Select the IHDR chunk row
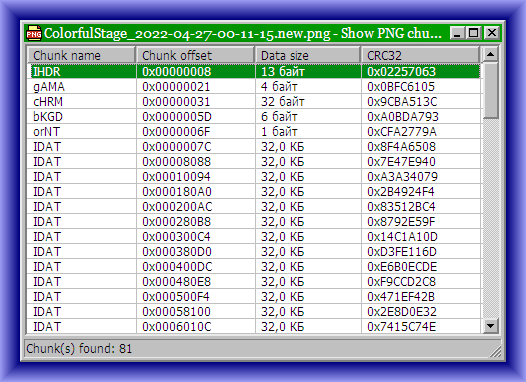 click(254, 71)
